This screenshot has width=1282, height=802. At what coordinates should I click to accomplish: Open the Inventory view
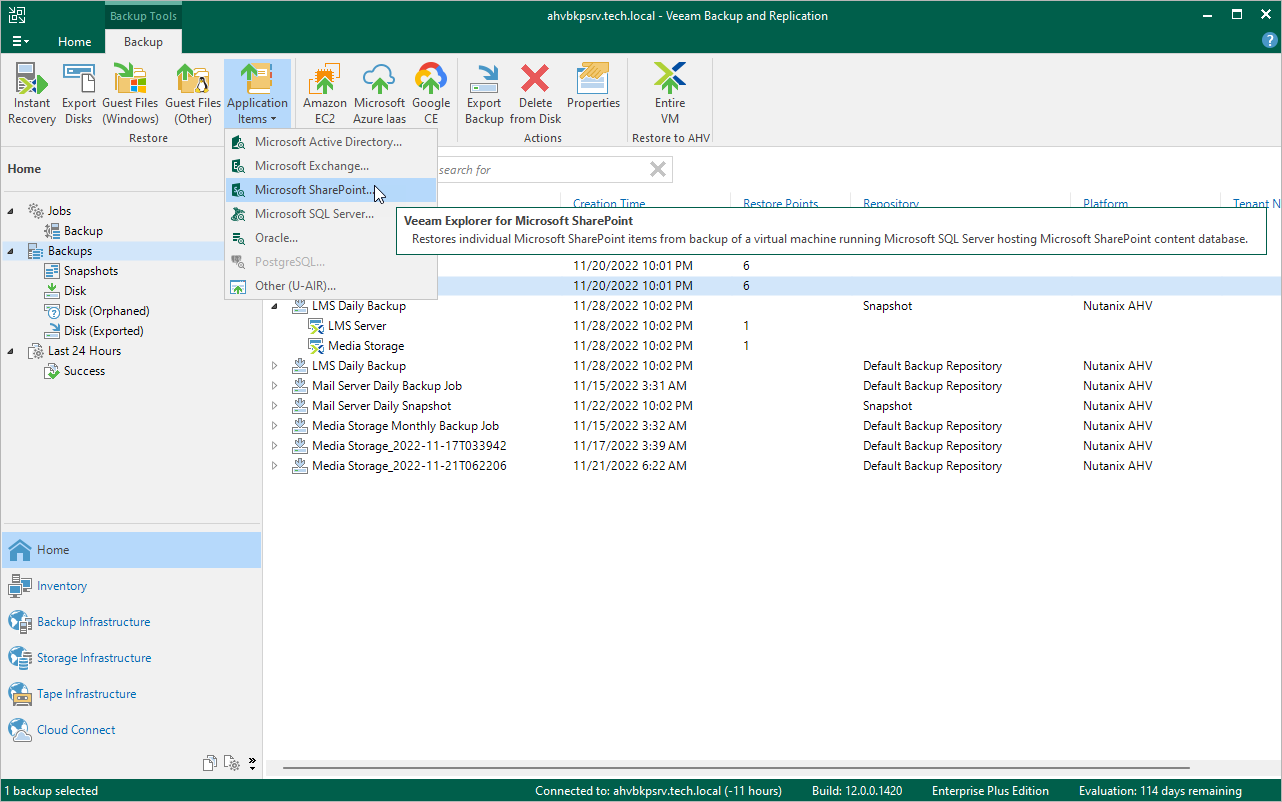point(131,586)
